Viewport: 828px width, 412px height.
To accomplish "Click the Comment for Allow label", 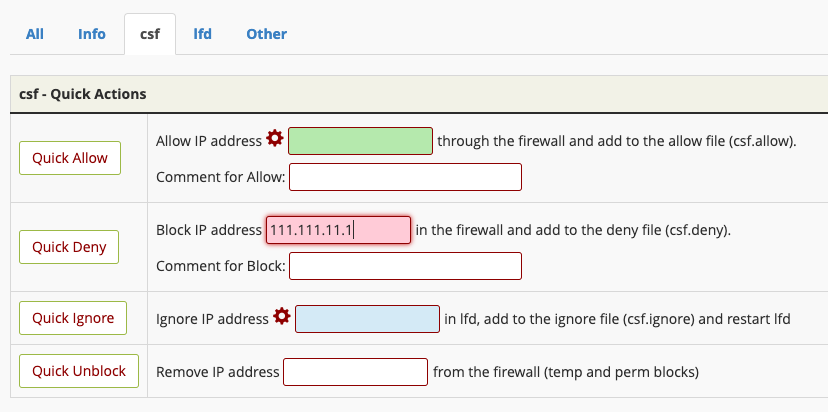I will [221, 177].
